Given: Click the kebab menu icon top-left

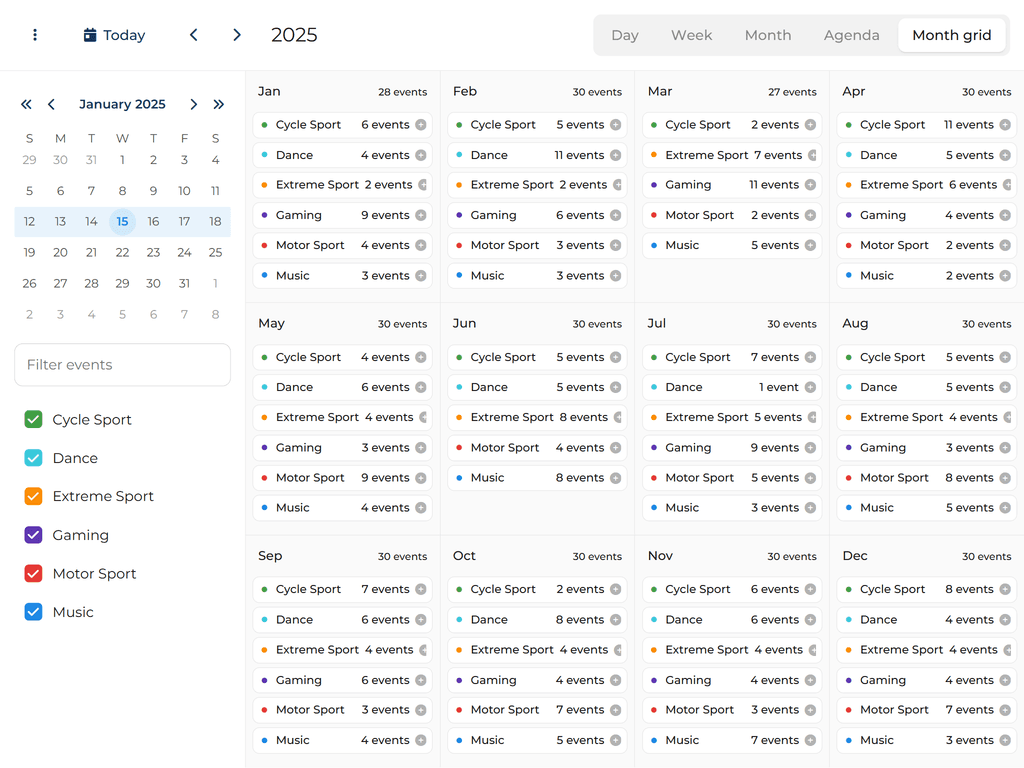Looking at the screenshot, I should [x=35, y=34].
